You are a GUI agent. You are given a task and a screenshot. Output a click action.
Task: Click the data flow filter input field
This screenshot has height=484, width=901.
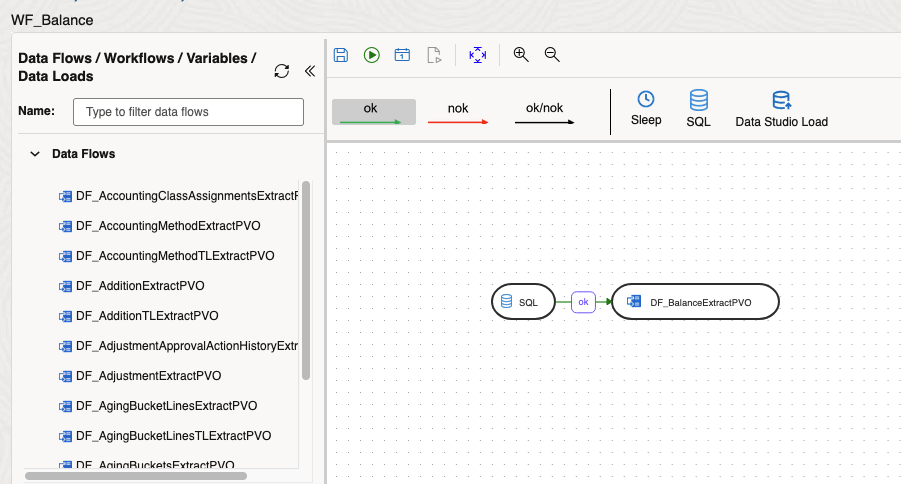188,112
